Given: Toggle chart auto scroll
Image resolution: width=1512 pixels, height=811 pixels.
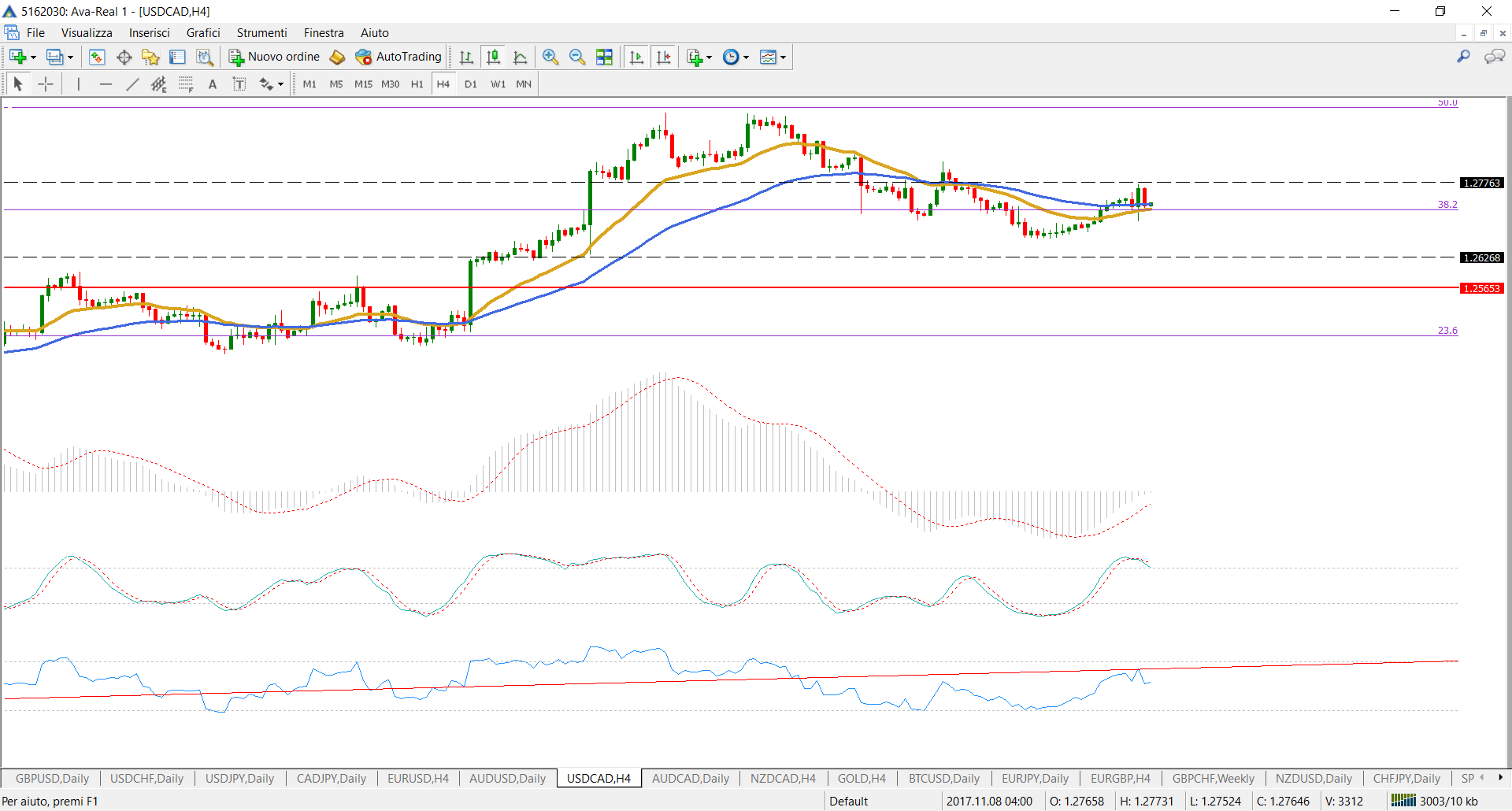Looking at the screenshot, I should 636,57.
